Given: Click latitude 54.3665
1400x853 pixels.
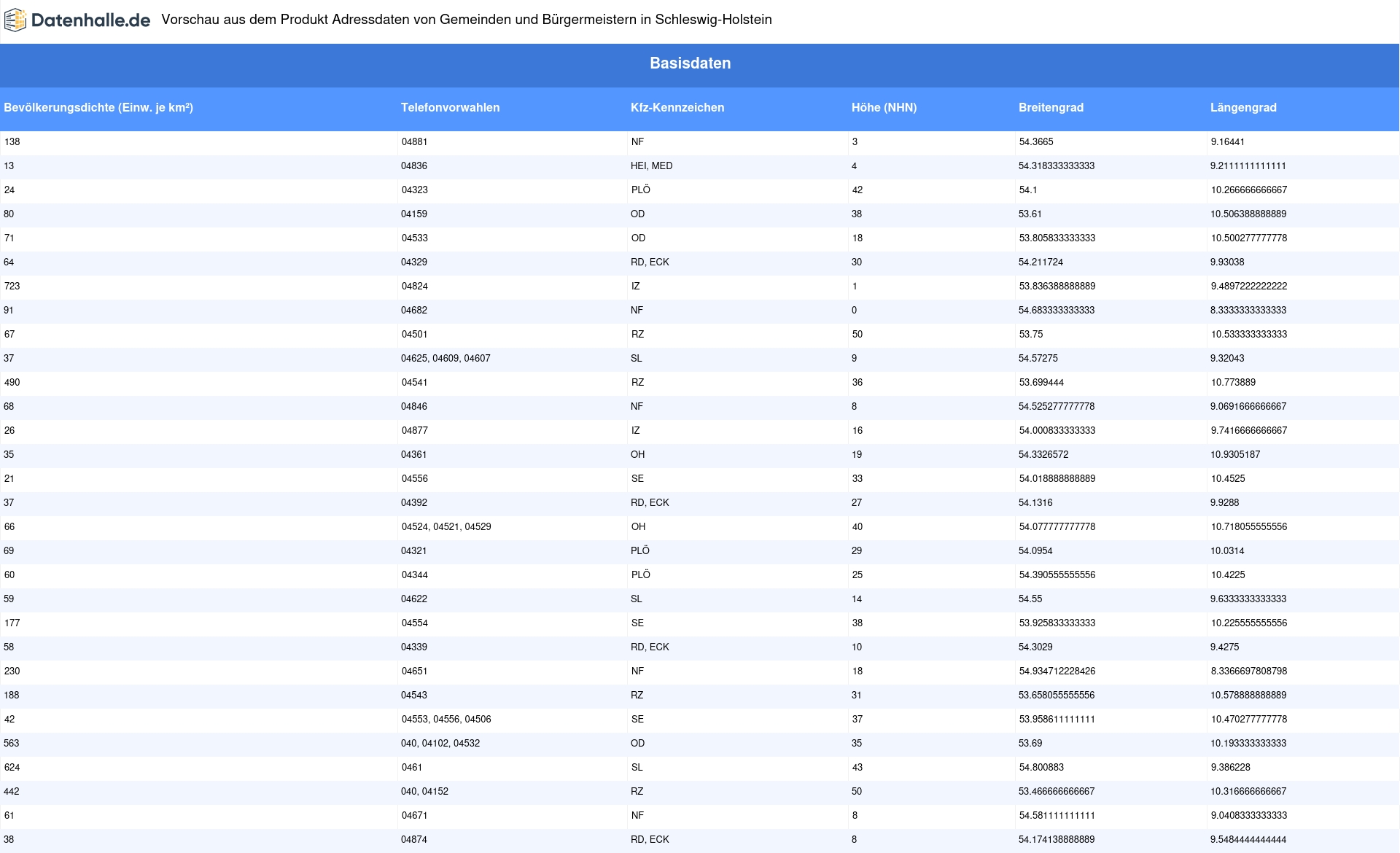Looking at the screenshot, I should point(1035,142).
